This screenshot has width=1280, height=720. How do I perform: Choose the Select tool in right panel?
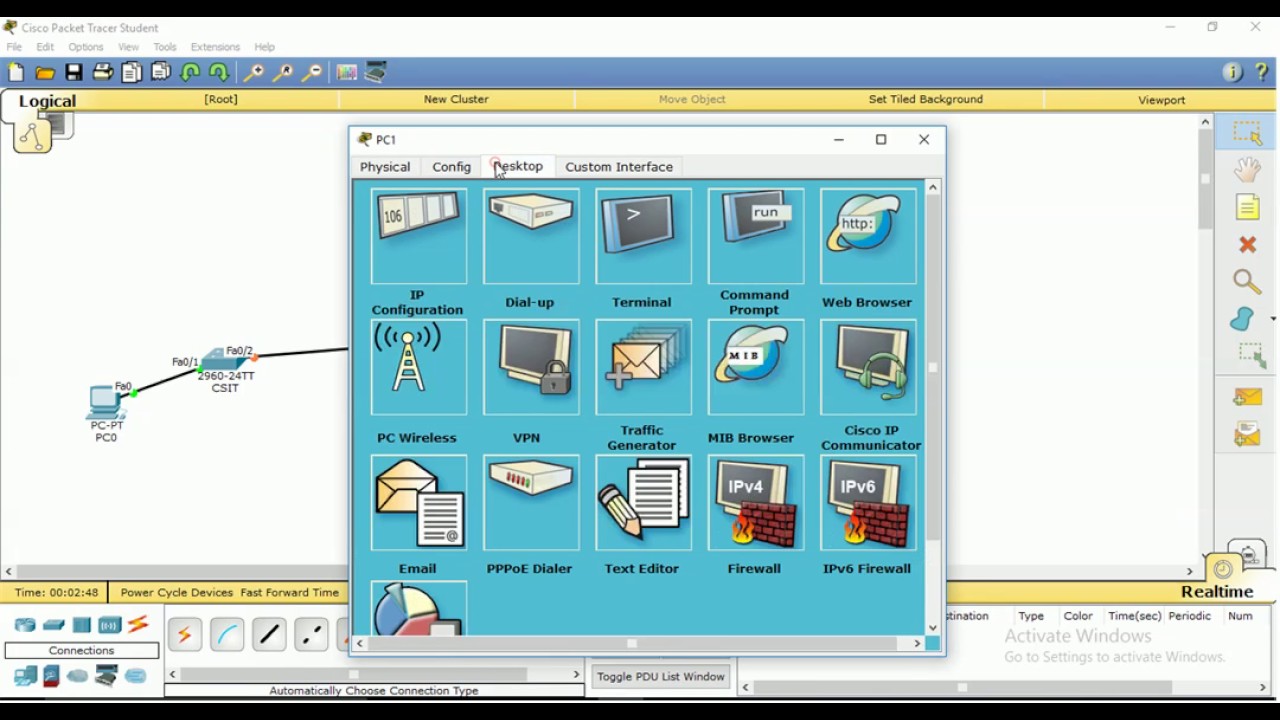[1247, 132]
